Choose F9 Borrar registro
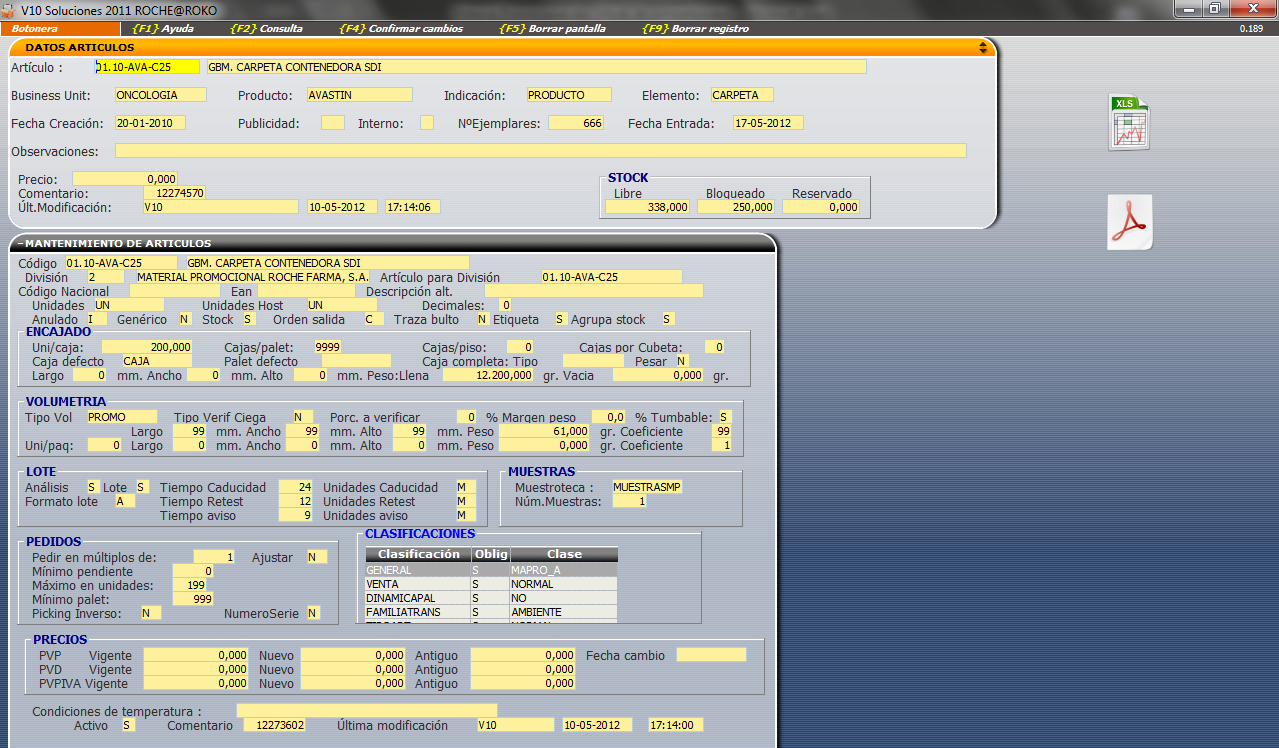 [x=695, y=29]
